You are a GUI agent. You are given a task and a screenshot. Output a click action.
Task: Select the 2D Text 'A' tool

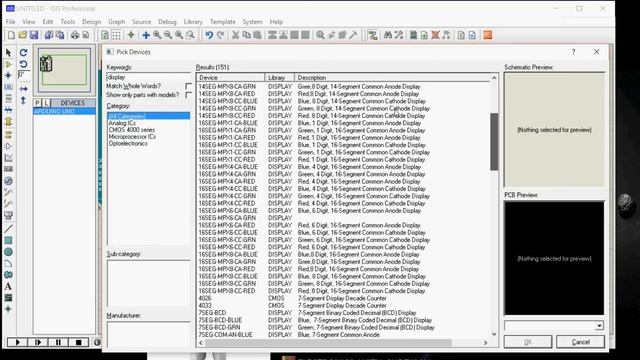(8, 286)
